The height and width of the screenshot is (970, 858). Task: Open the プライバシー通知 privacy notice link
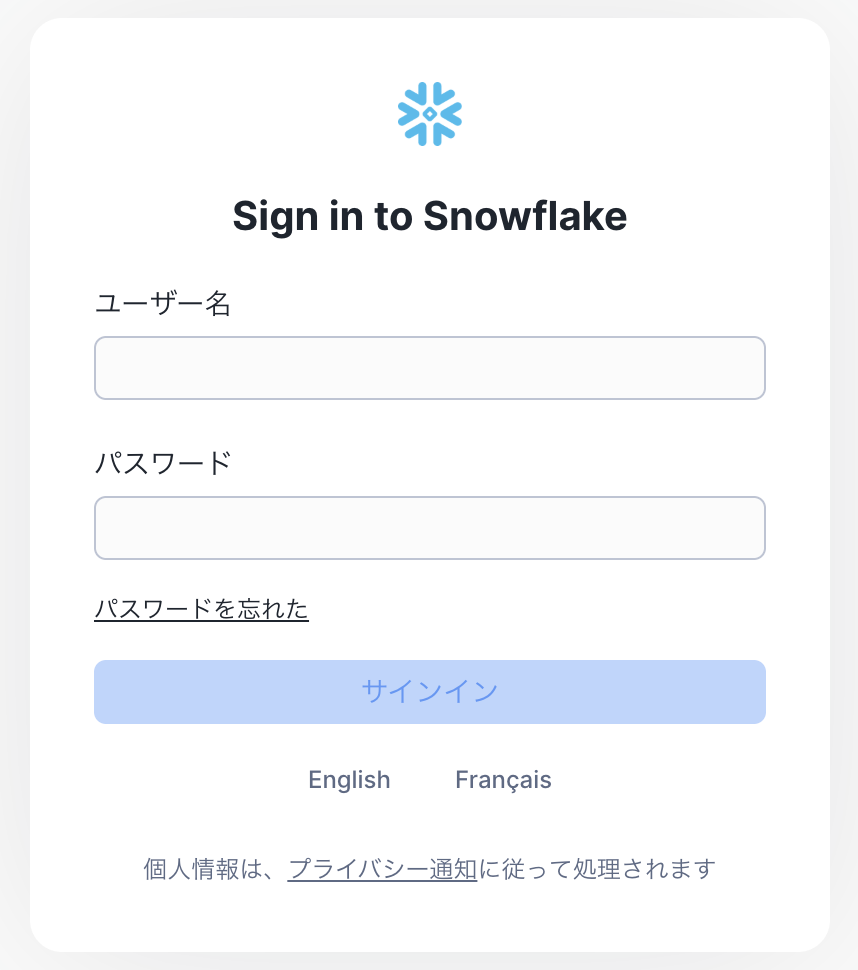382,869
